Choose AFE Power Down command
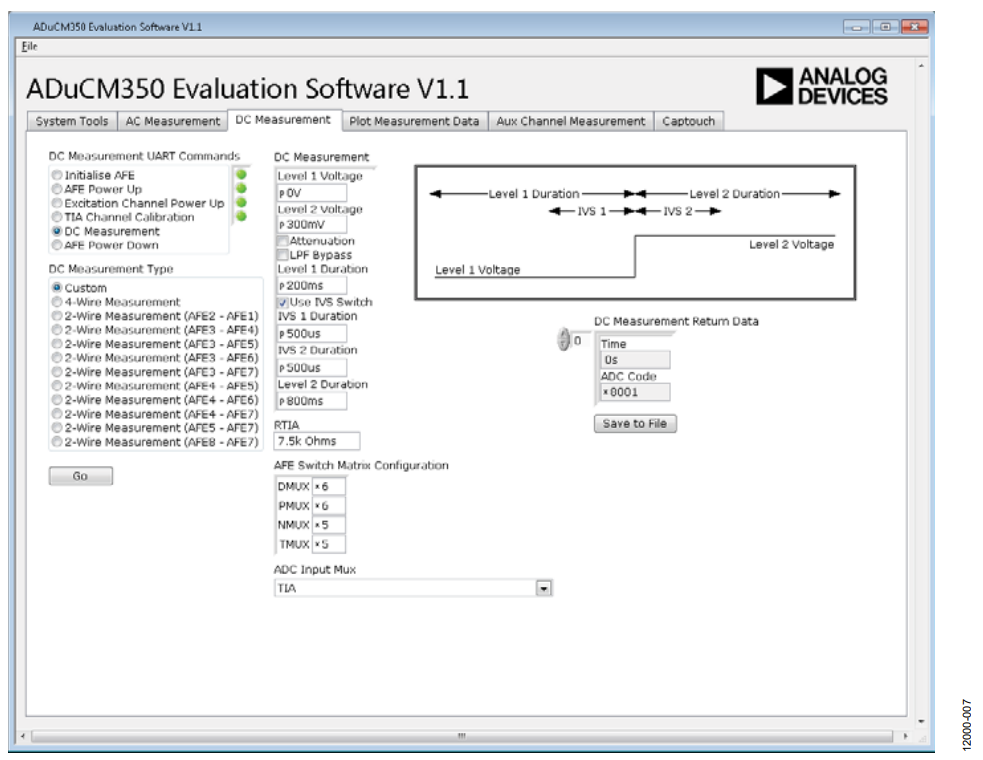983x760 pixels. point(57,245)
